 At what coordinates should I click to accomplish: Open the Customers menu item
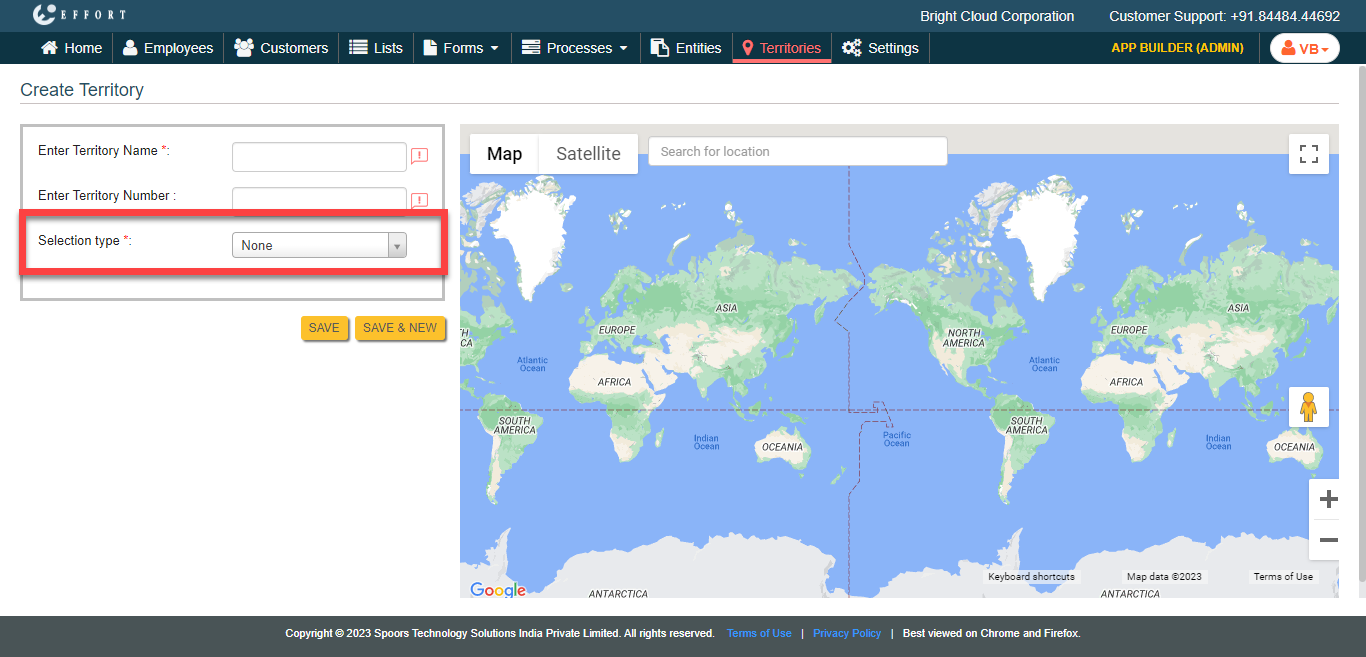pyautogui.click(x=281, y=48)
